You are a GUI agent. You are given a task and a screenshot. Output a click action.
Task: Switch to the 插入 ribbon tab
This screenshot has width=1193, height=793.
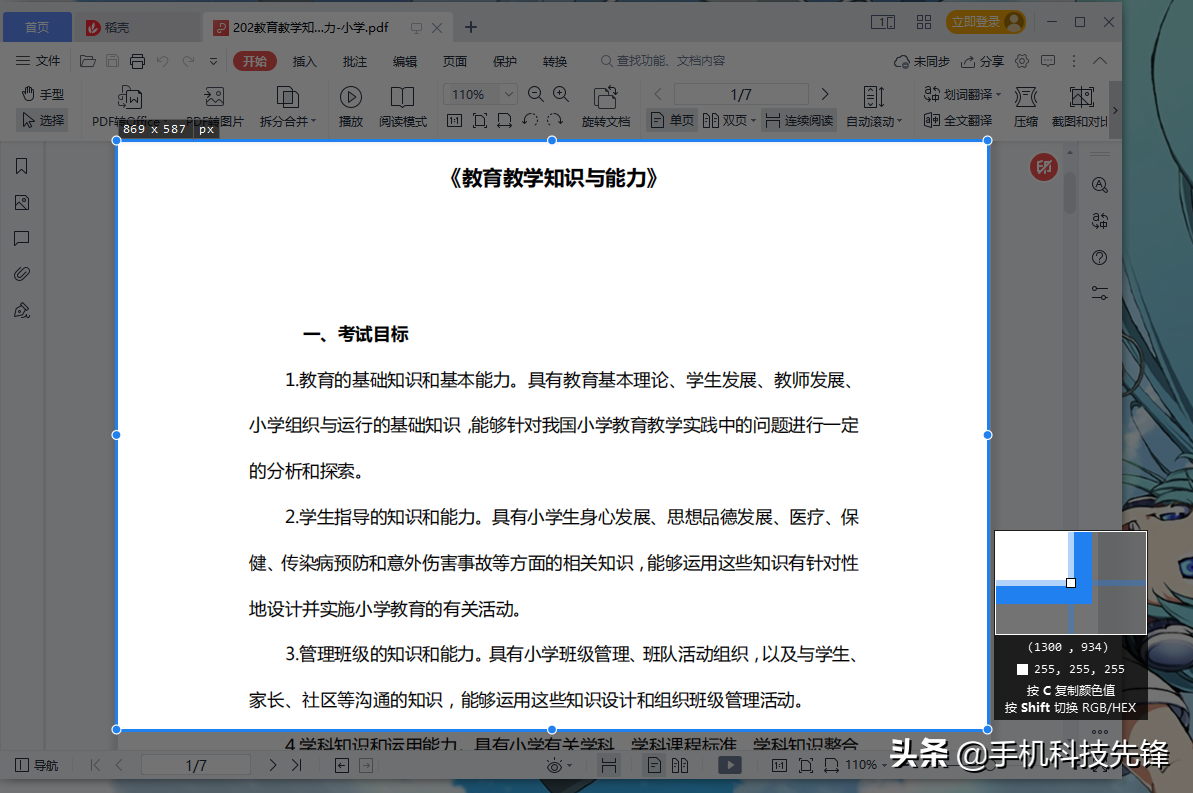pyautogui.click(x=304, y=61)
